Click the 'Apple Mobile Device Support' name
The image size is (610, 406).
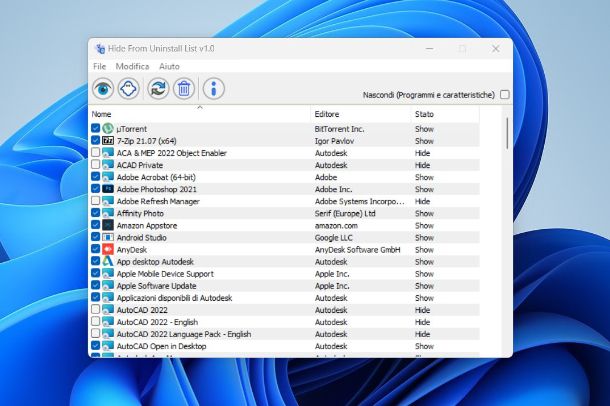(165, 274)
